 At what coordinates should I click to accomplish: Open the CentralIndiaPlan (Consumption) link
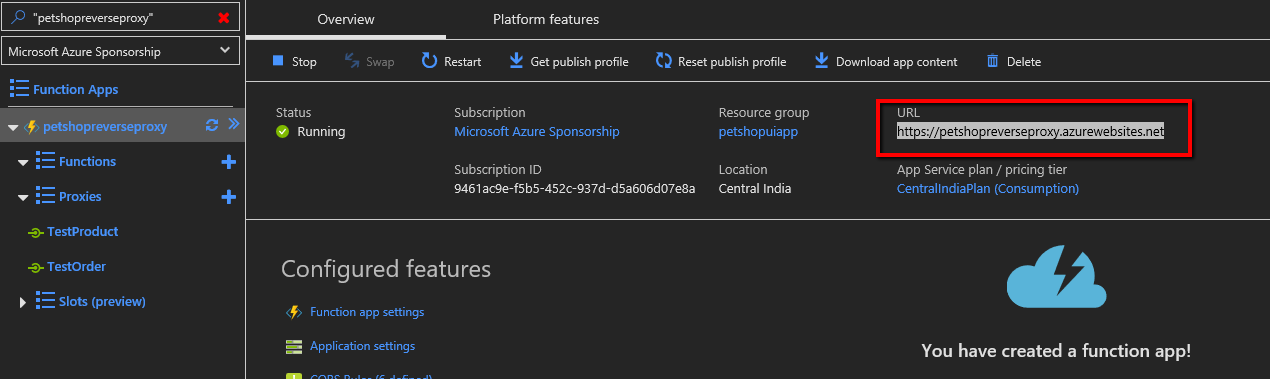pos(988,188)
